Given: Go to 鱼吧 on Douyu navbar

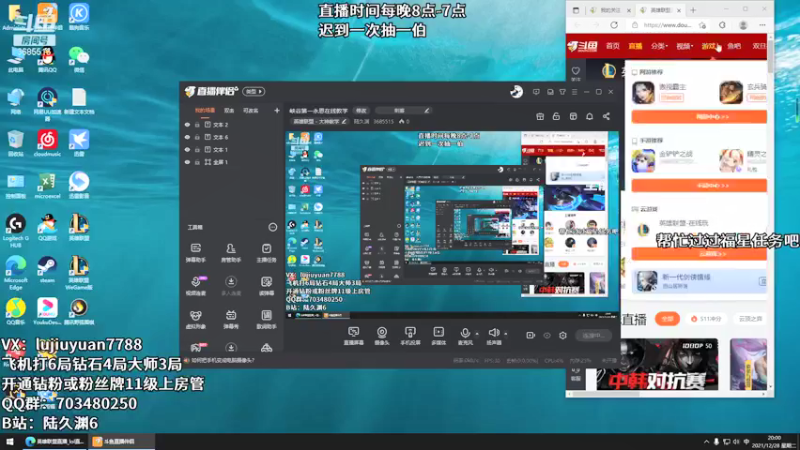Looking at the screenshot, I should (x=734, y=46).
